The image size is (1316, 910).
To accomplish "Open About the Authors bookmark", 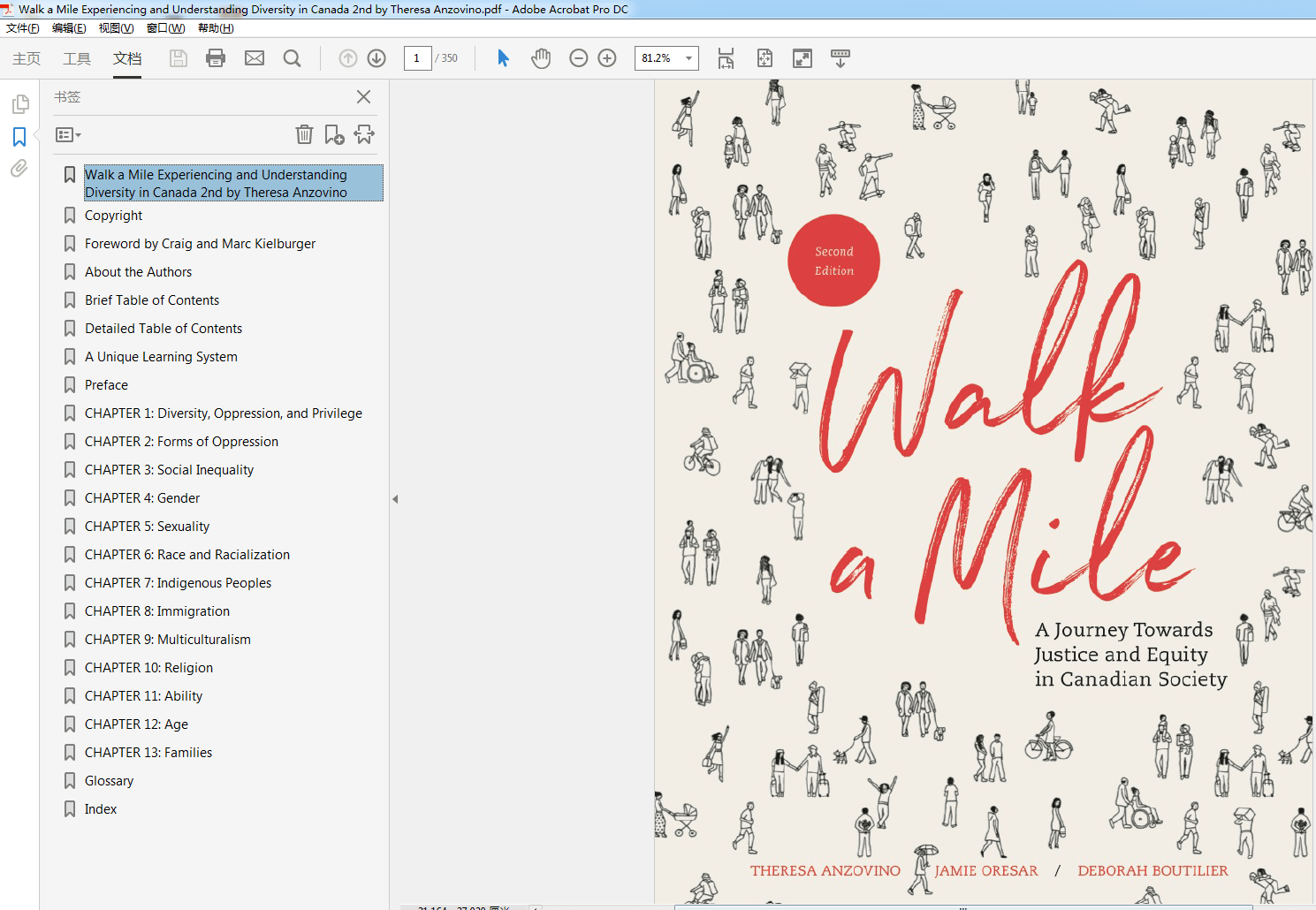I will tap(138, 272).
